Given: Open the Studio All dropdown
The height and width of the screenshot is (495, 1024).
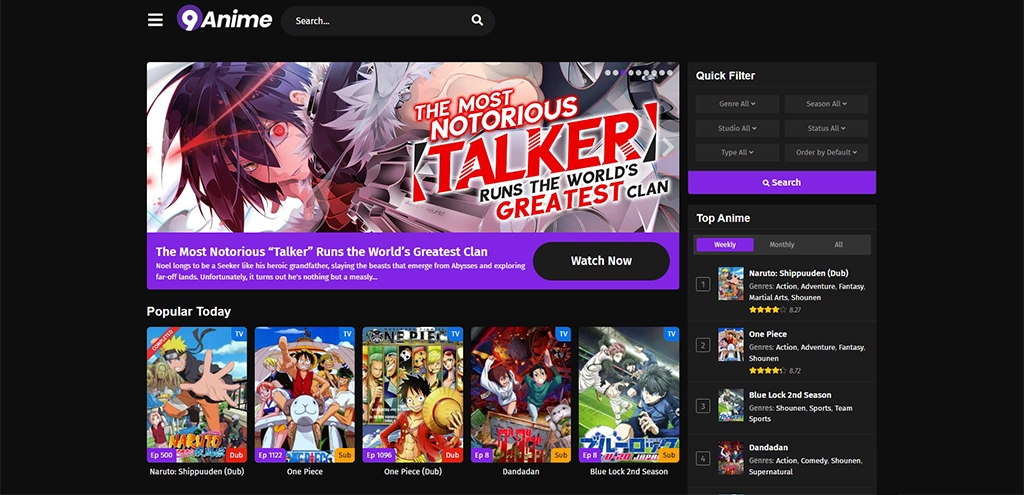Looking at the screenshot, I should [737, 128].
